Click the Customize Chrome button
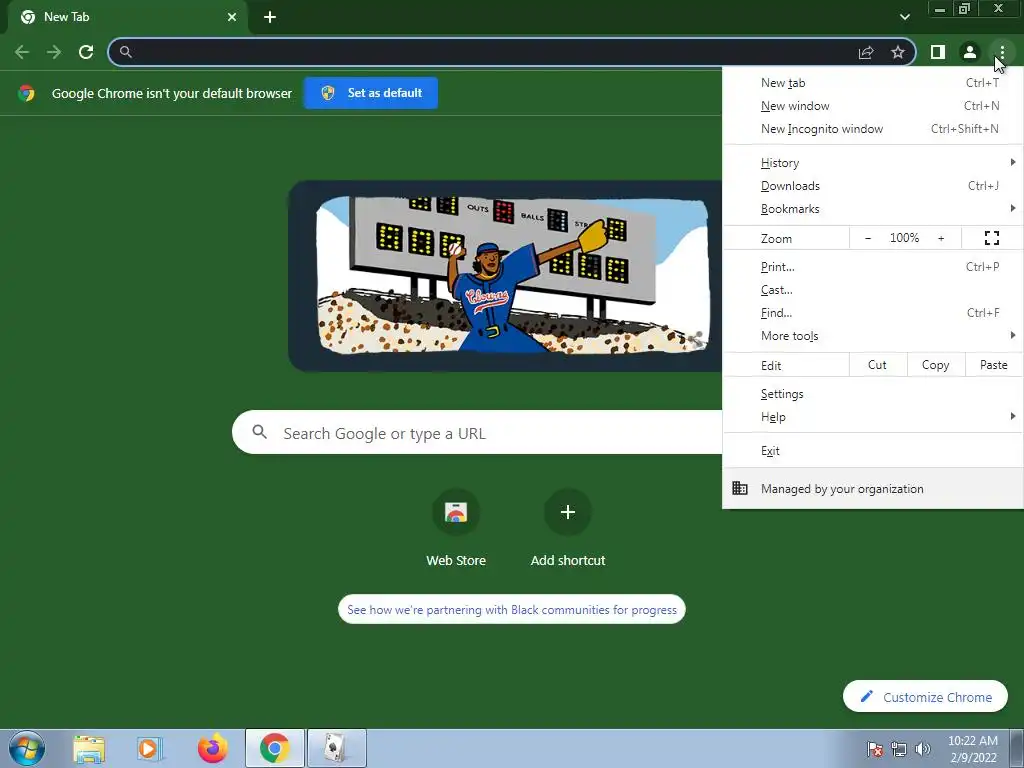Viewport: 1024px width, 768px height. pyautogui.click(x=925, y=697)
